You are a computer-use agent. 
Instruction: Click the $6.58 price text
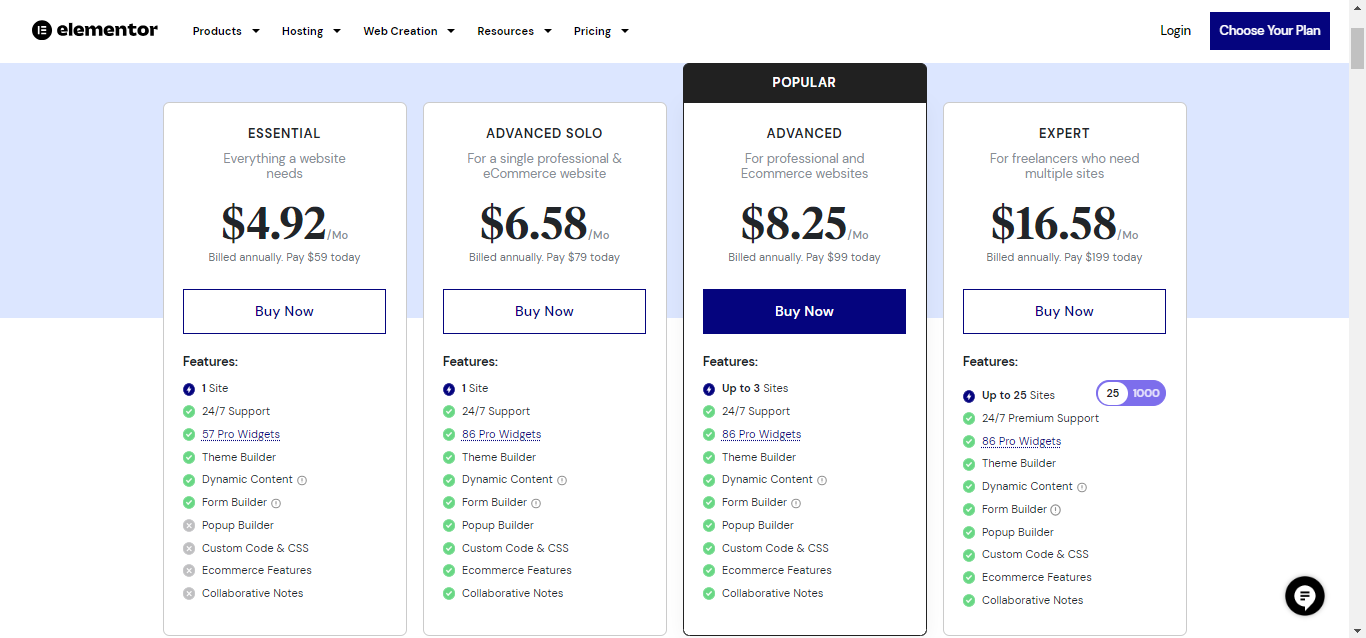533,223
